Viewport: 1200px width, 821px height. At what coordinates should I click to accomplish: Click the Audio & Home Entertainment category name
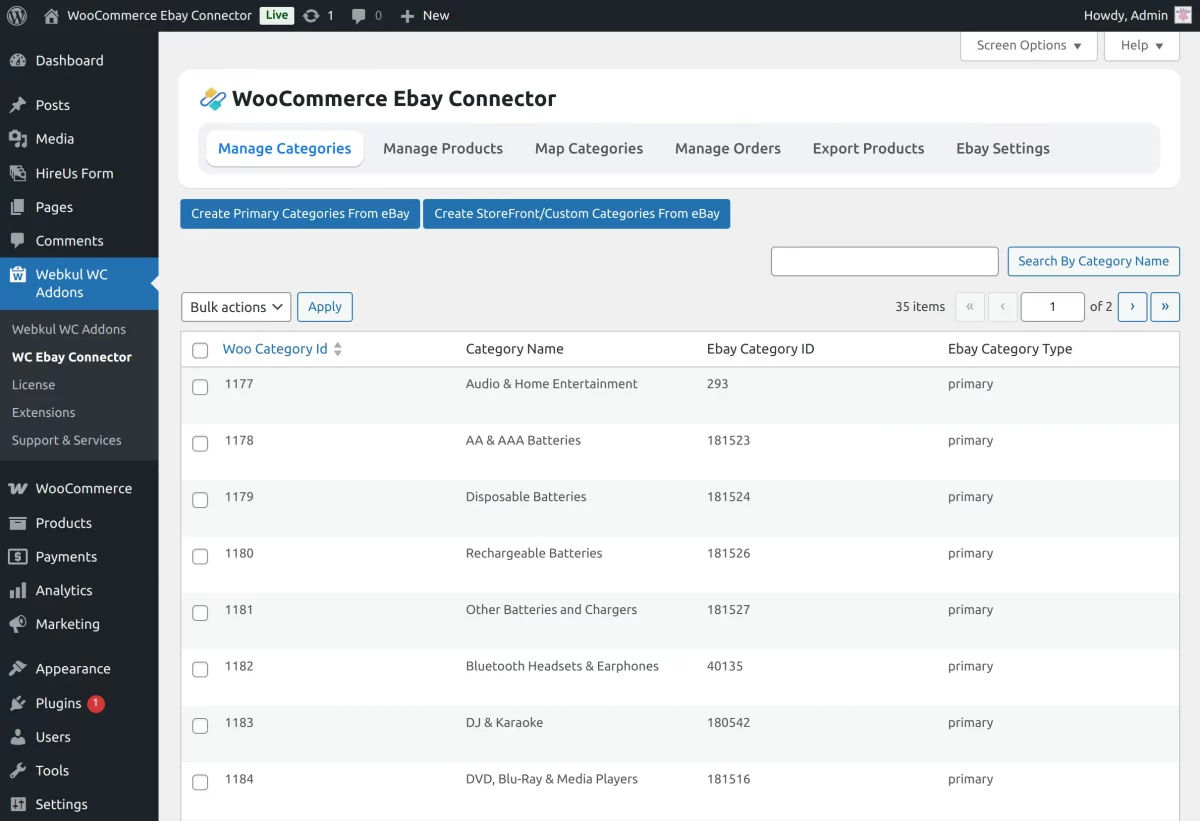tap(552, 384)
